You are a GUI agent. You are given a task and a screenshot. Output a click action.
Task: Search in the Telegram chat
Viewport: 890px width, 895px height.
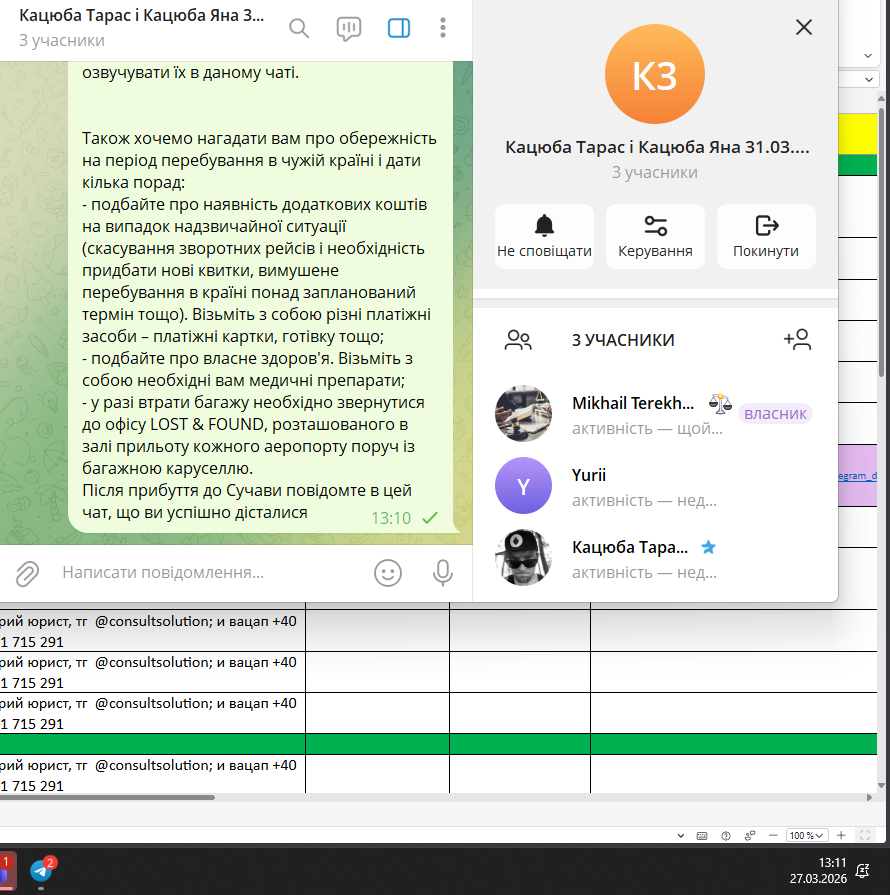(299, 27)
